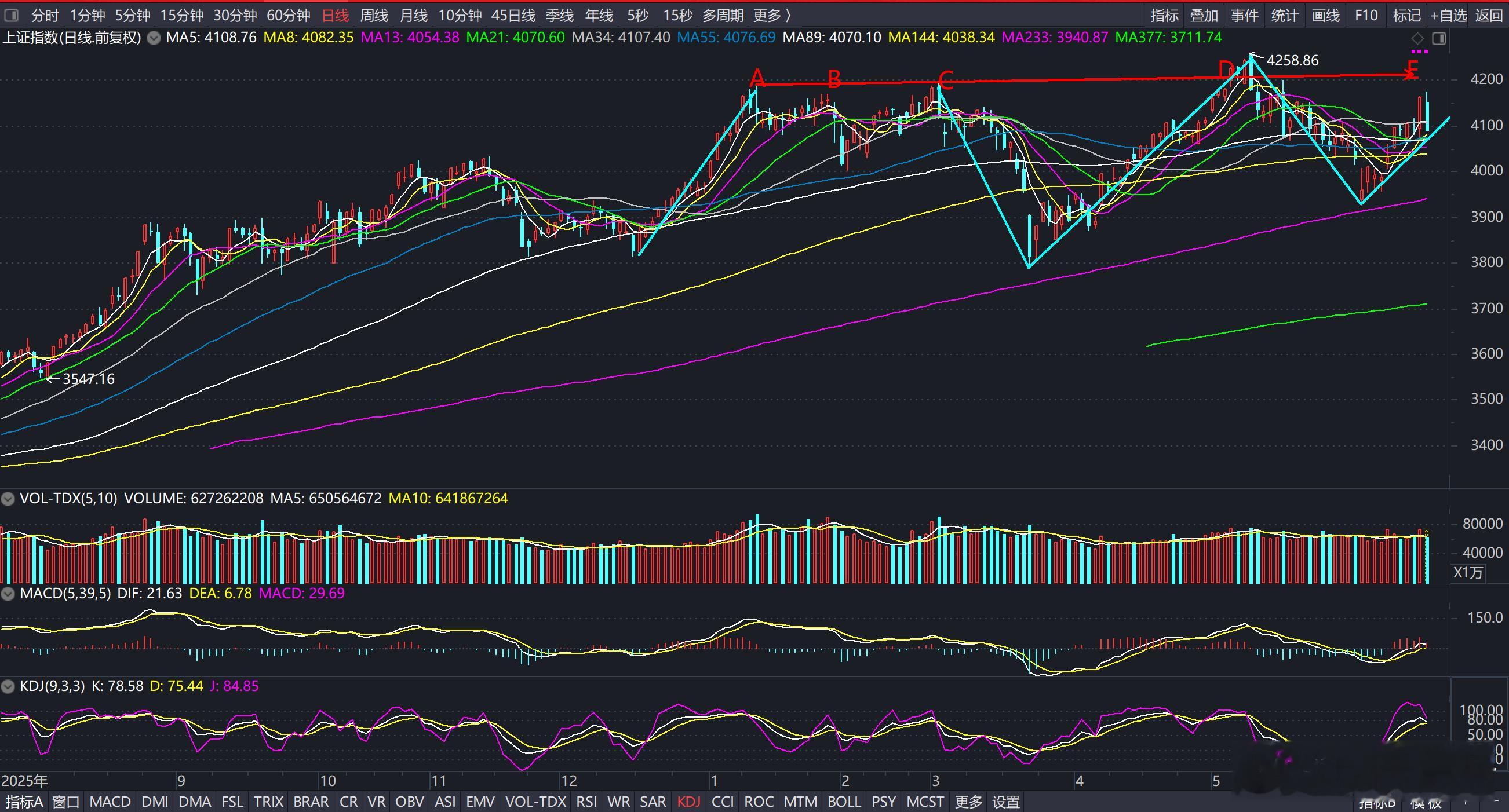Expand the VOL-TDX indicator dropdown arrow
Screen dimensions: 1509x812
point(8,499)
